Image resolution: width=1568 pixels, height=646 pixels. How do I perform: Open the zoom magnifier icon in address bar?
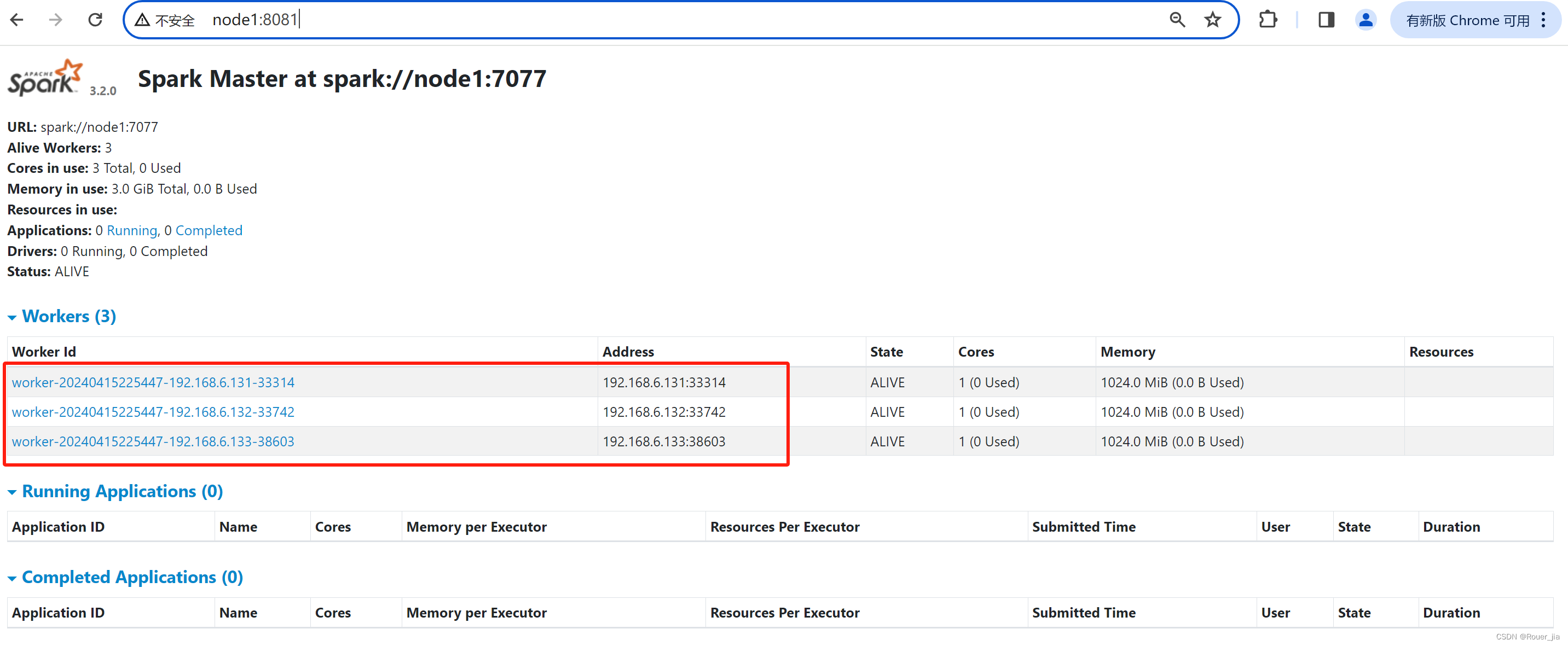point(1177,20)
